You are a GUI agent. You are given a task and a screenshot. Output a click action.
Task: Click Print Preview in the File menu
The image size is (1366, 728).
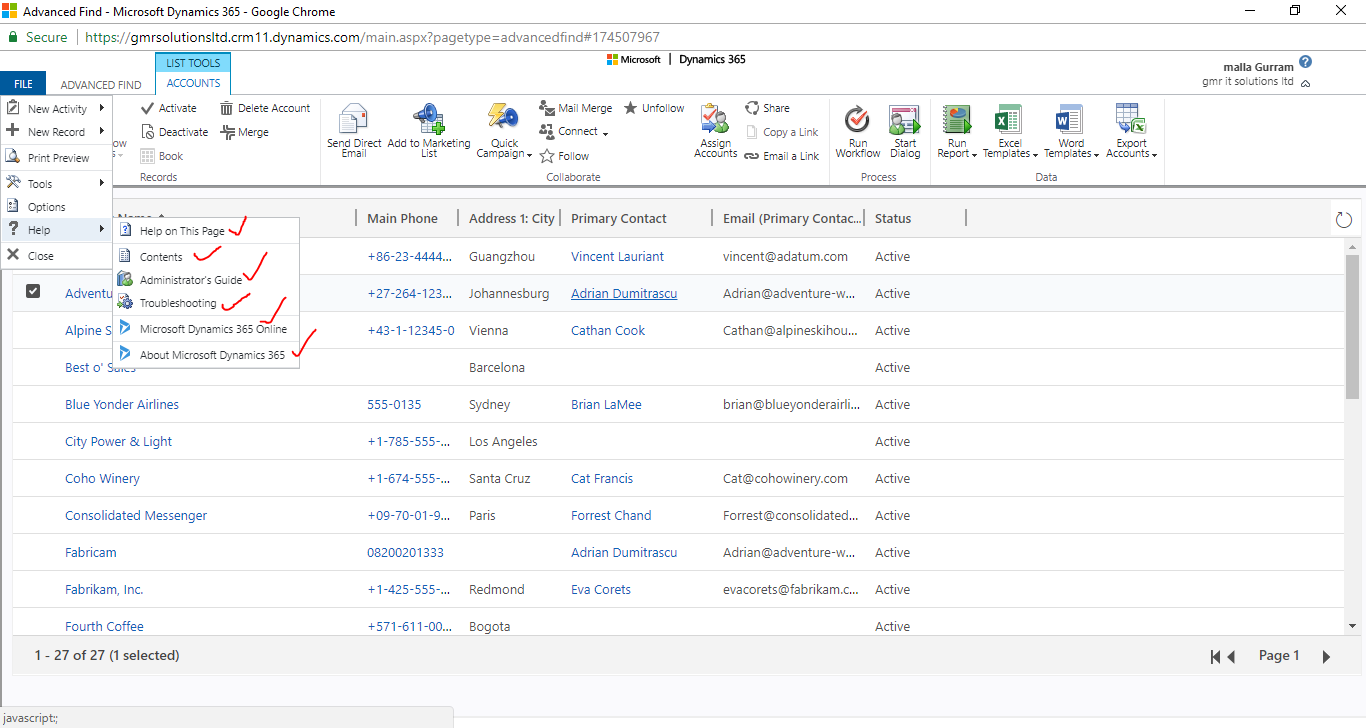(58, 158)
